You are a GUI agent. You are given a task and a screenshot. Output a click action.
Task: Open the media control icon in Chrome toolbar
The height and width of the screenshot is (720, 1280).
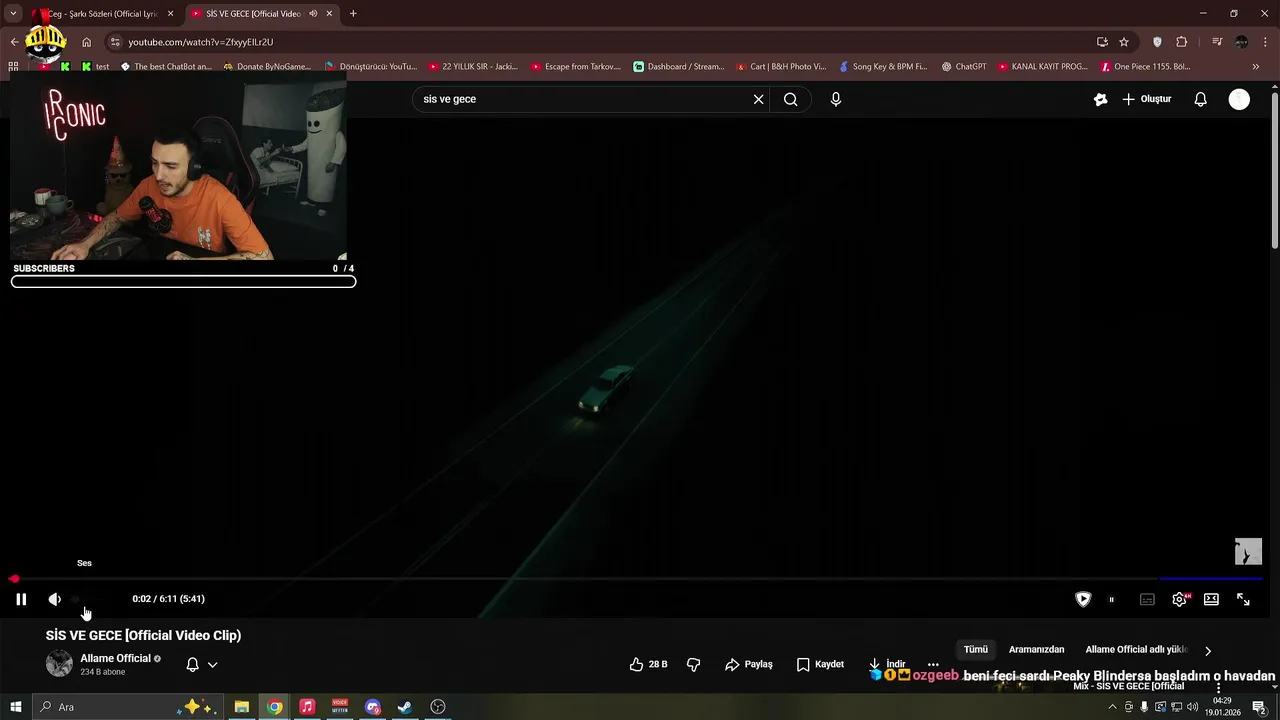(x=1217, y=42)
